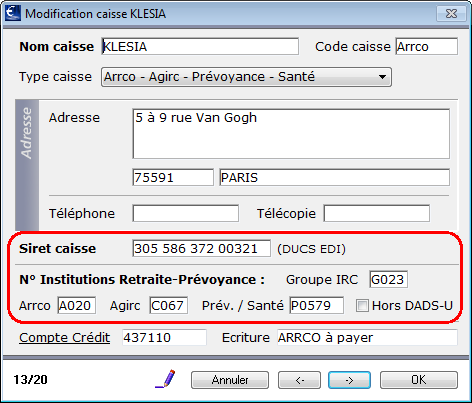The image size is (472, 403).
Task: Go to the previous record arrow button
Action: point(299,380)
